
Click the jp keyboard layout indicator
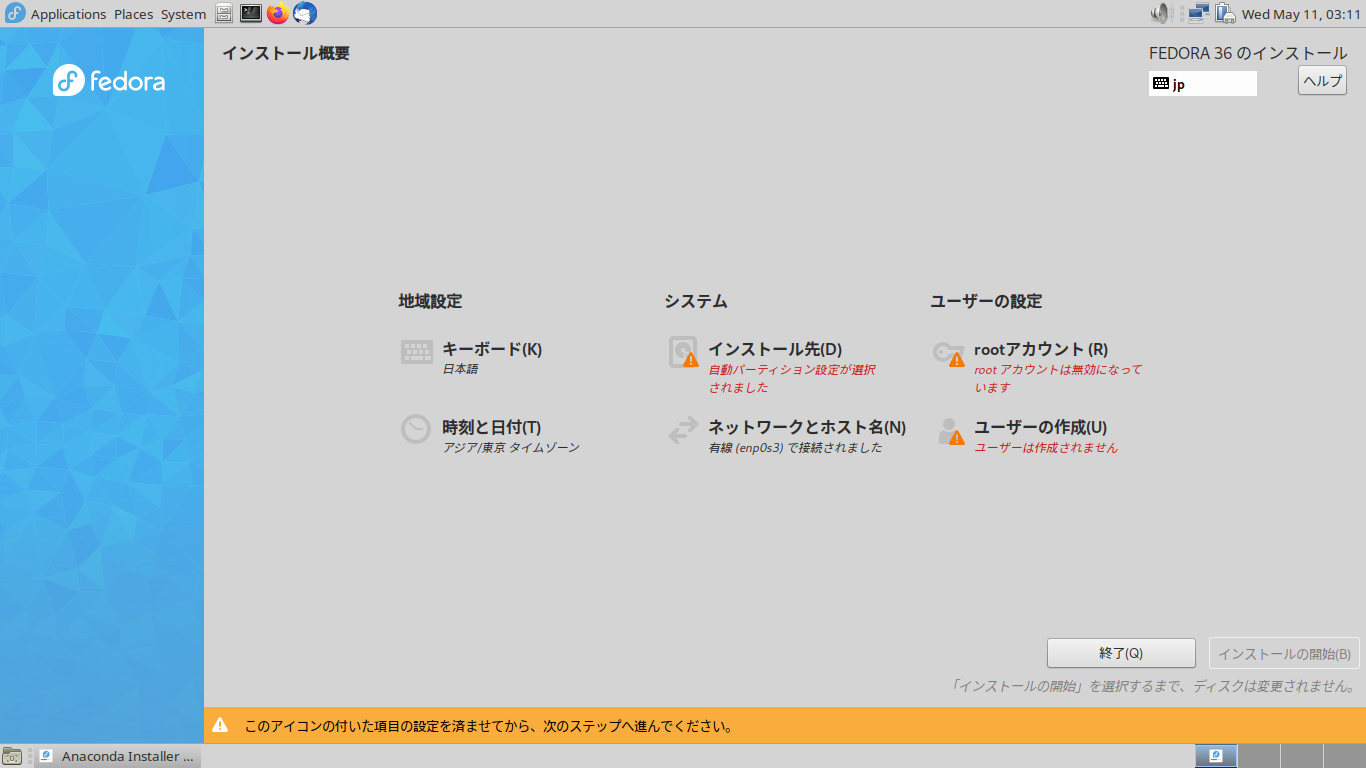pos(1203,84)
